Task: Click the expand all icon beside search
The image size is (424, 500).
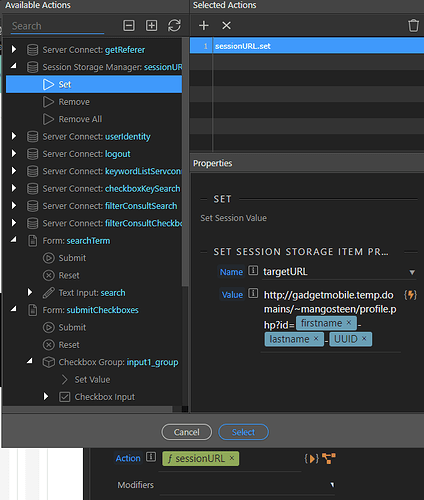Action: pyautogui.click(x=151, y=25)
